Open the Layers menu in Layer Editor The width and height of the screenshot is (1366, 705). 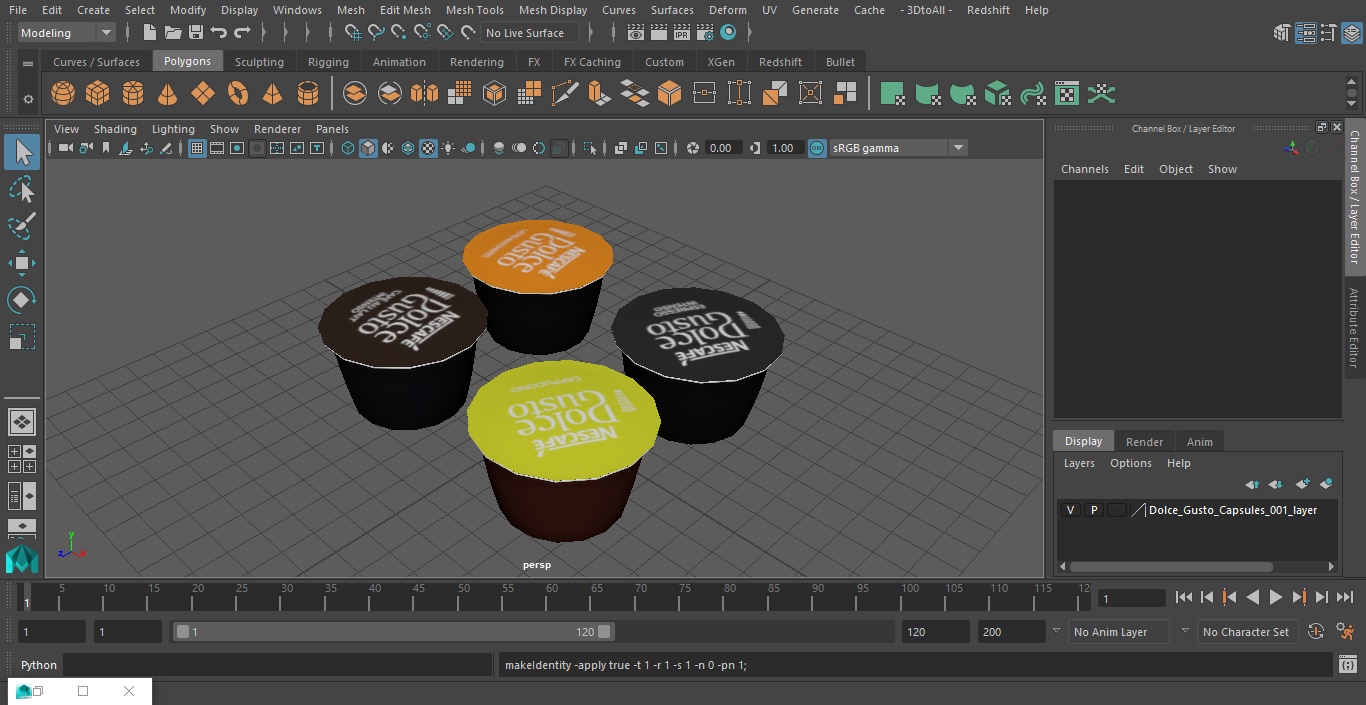tap(1078, 463)
